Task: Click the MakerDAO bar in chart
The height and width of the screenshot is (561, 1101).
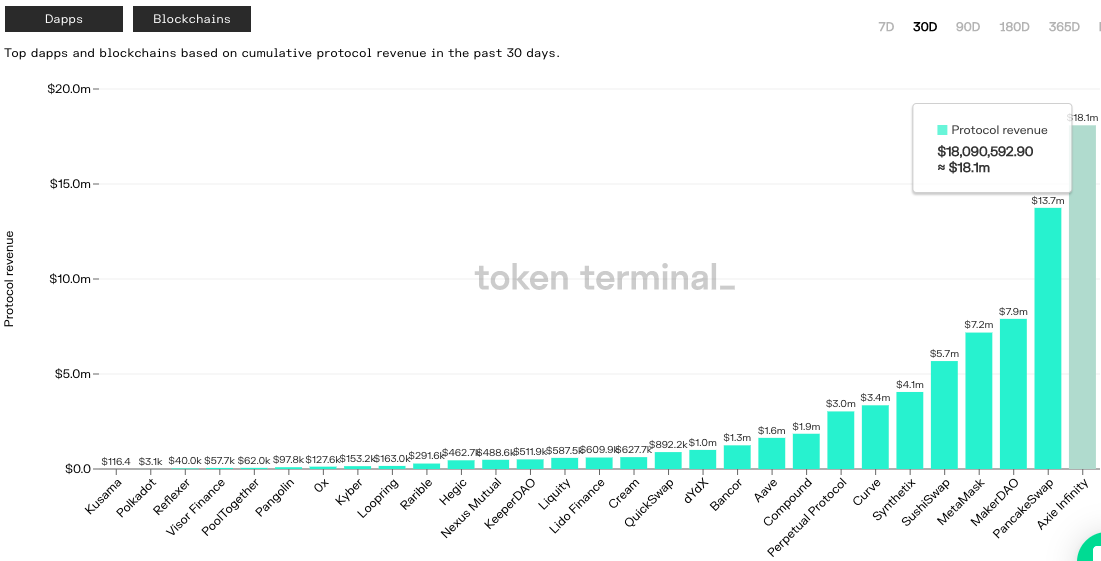Action: tap(1013, 395)
